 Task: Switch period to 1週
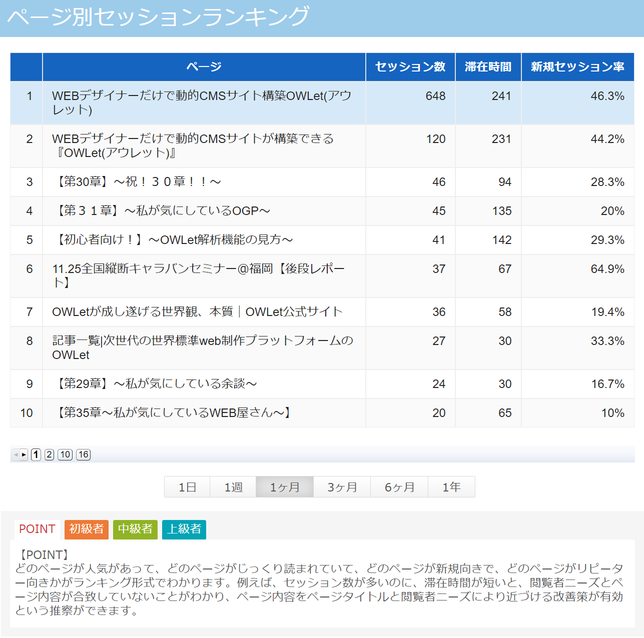pyautogui.click(x=233, y=487)
